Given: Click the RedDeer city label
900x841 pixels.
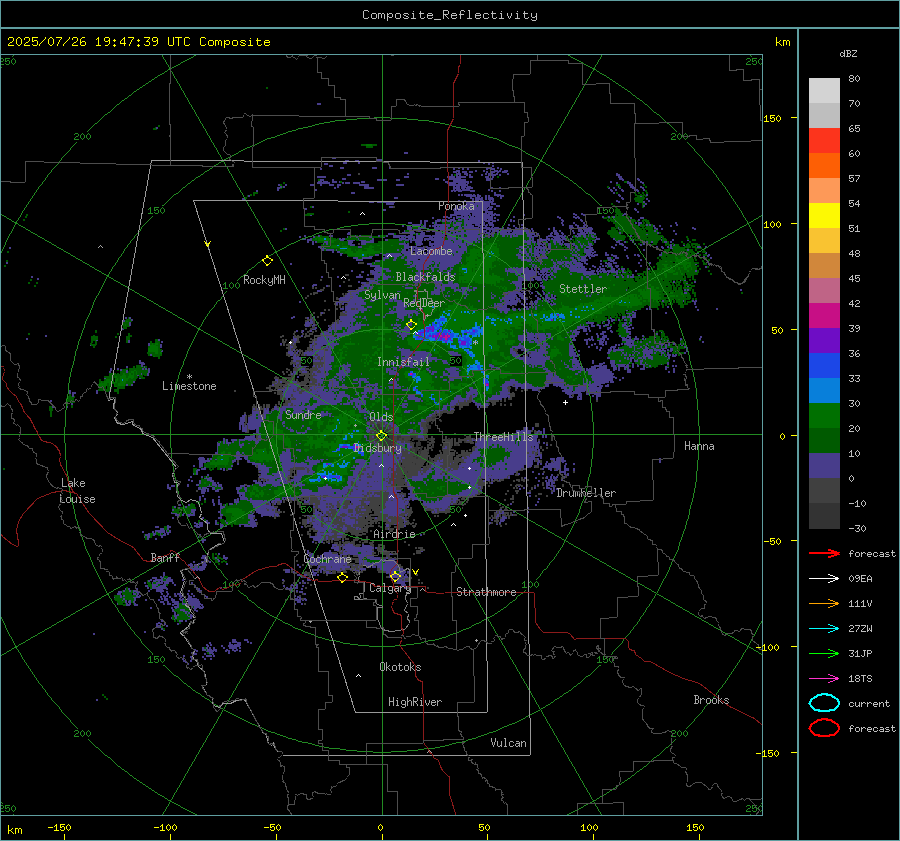Looking at the screenshot, I should click(x=424, y=303).
